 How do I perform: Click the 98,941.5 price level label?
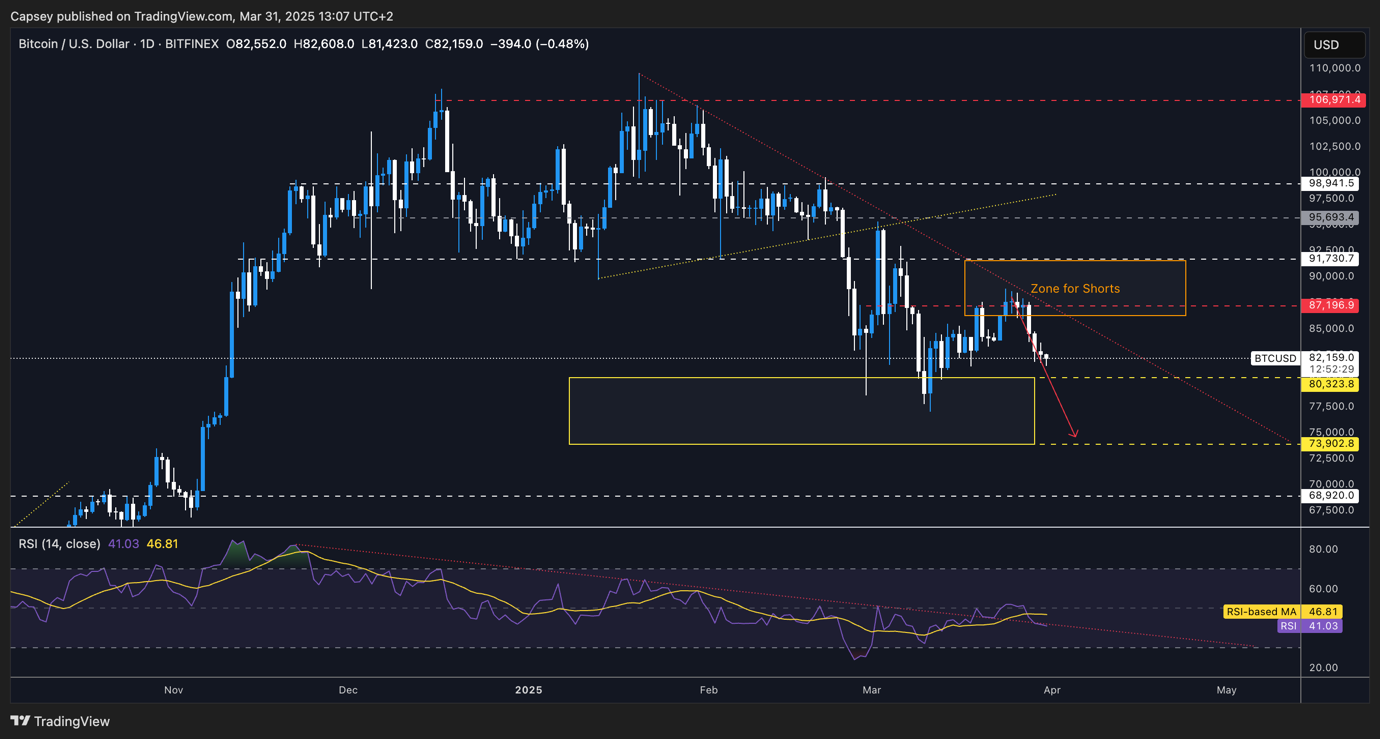pos(1331,184)
